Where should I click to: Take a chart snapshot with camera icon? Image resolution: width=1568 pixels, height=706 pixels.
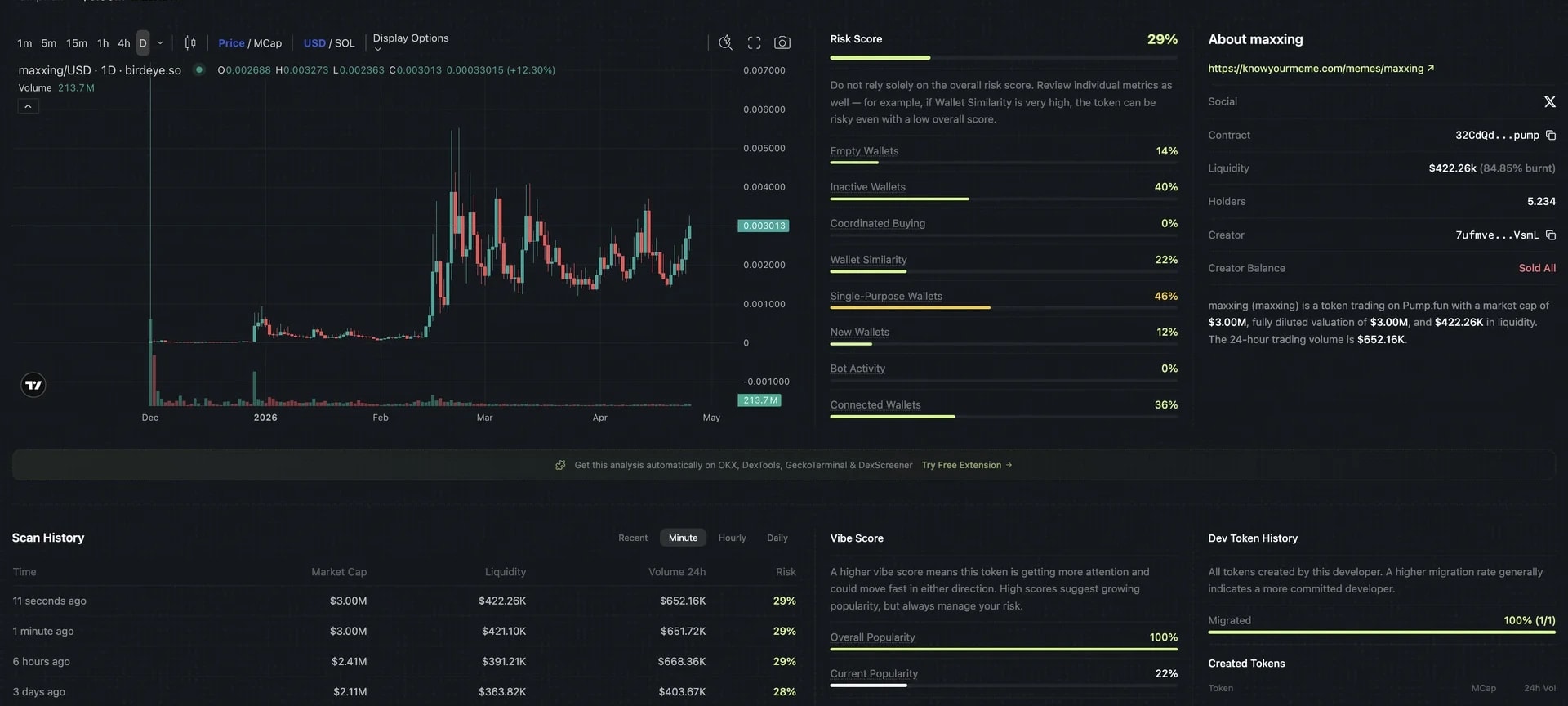click(x=782, y=42)
